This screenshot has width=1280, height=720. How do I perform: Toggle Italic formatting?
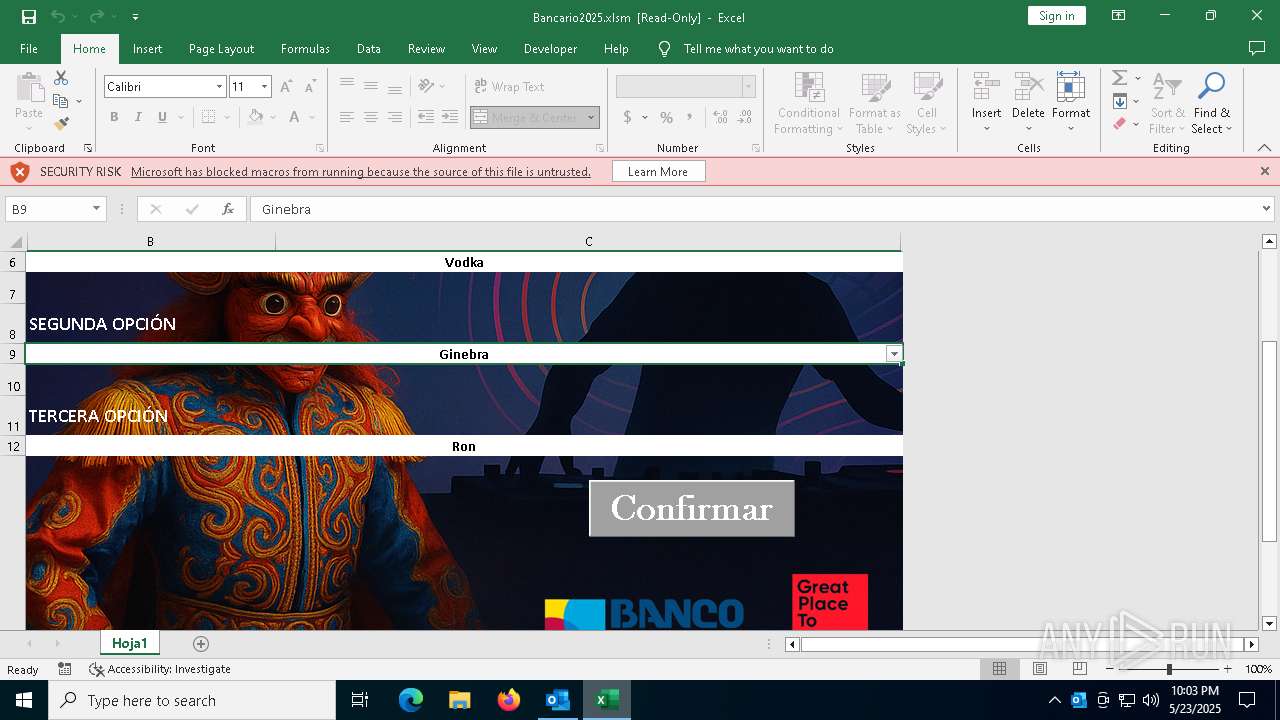138,117
